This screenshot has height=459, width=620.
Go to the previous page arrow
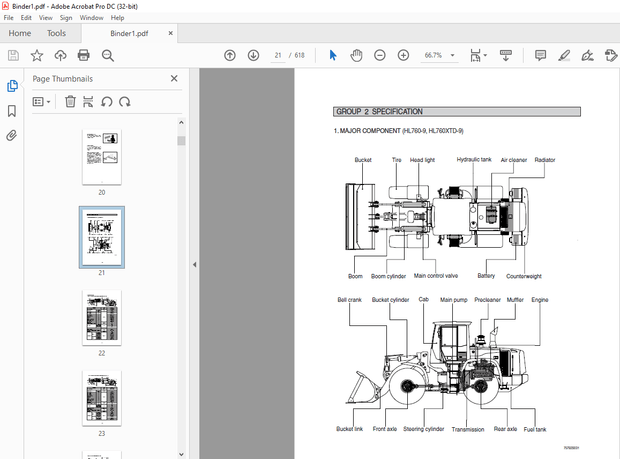(230, 55)
